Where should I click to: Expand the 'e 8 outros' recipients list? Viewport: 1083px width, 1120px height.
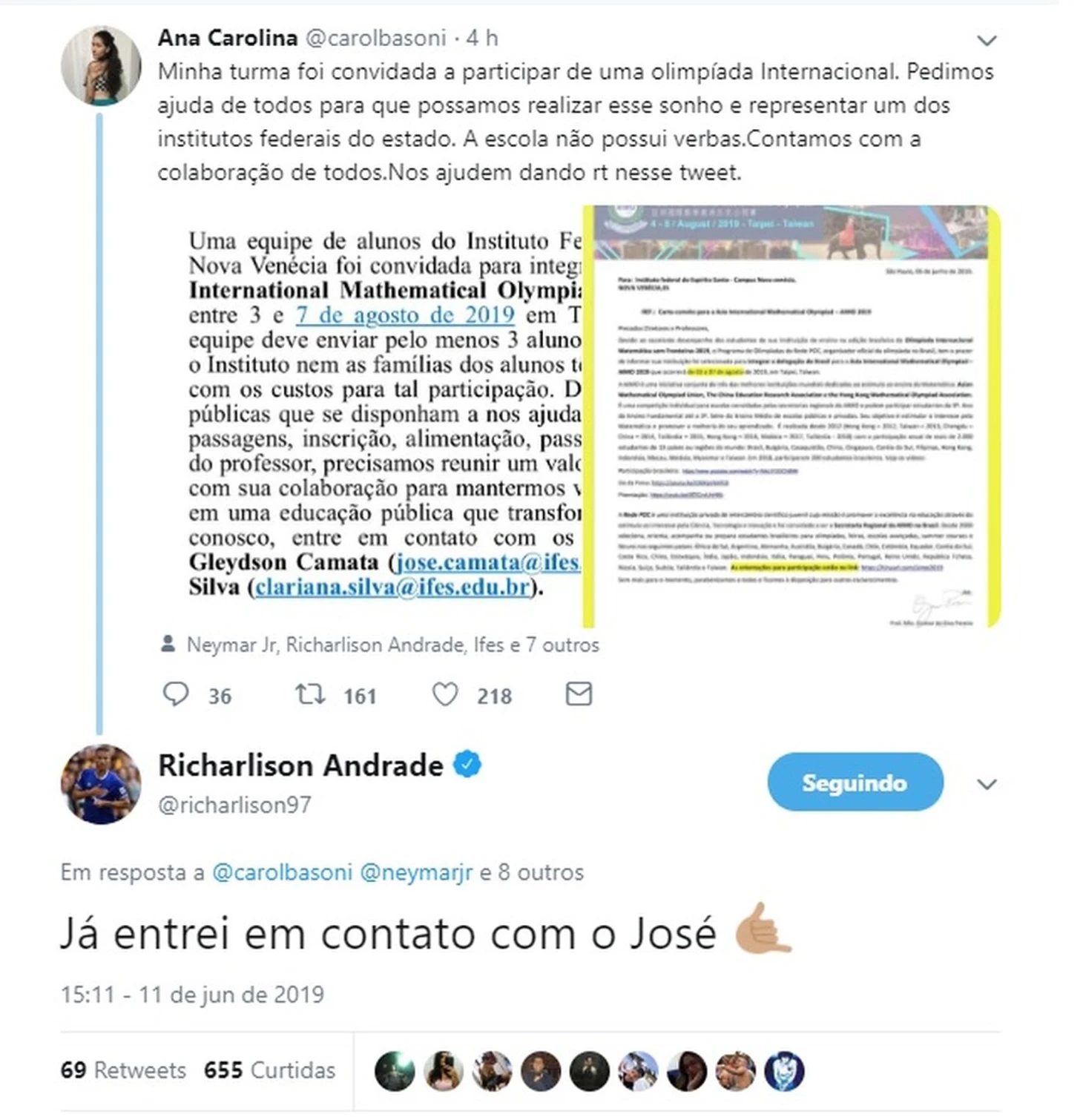point(532,872)
